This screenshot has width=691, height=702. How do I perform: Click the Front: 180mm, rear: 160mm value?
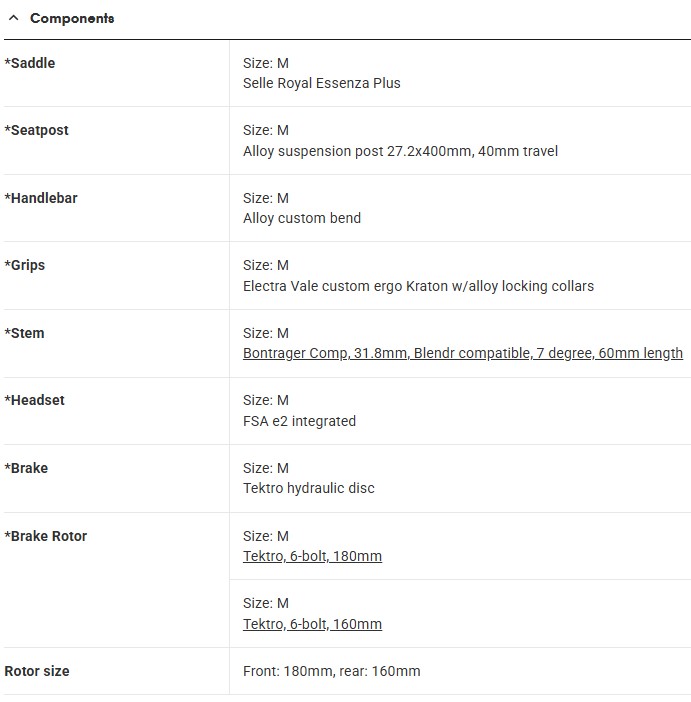(331, 671)
